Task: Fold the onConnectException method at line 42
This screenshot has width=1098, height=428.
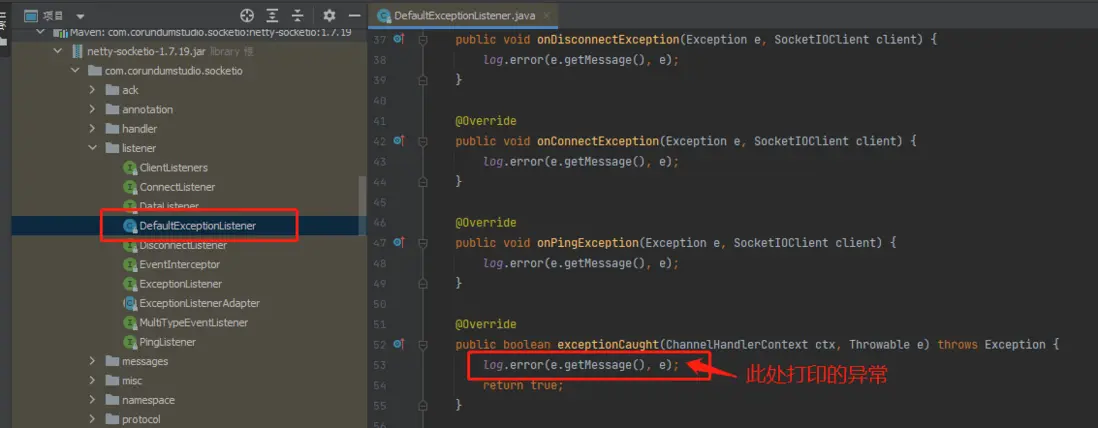Action: click(422, 141)
